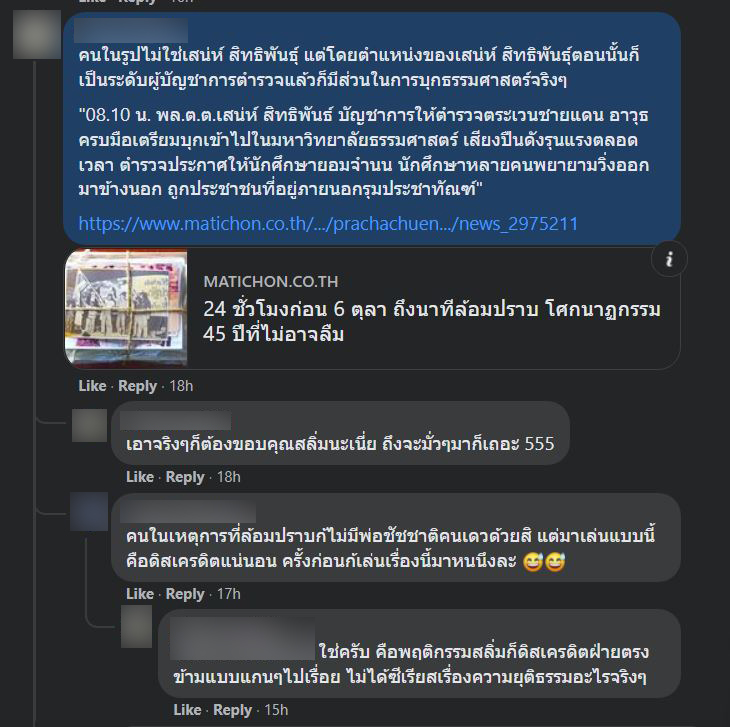Reply to the comment with the Matichon link
Screen dimensions: 730x727
pyautogui.click(x=137, y=386)
